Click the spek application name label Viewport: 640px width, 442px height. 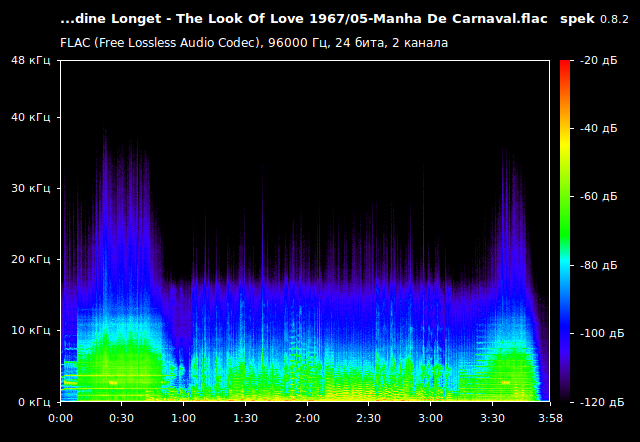[x=577, y=19]
